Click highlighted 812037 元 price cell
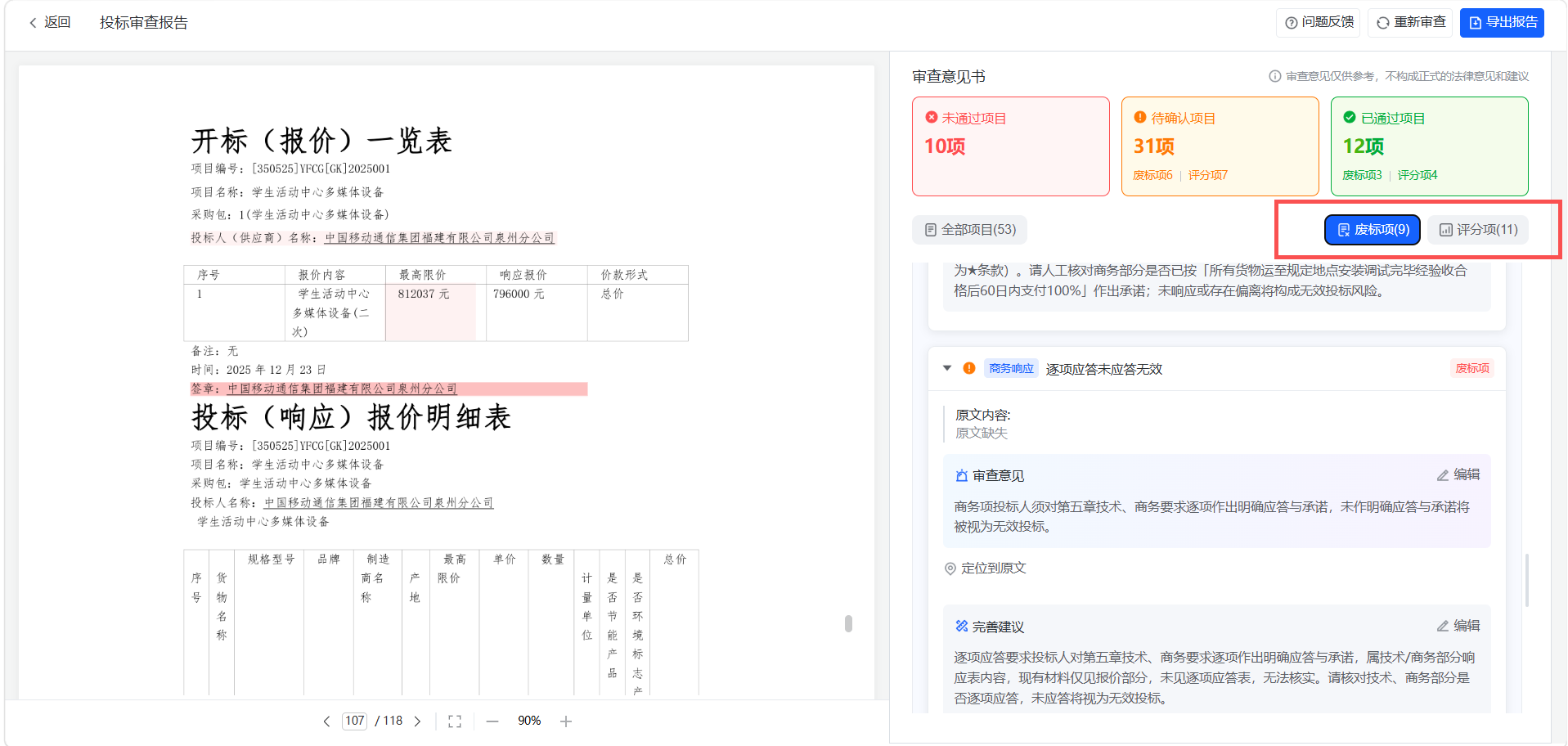This screenshot has width=1568, height=746. (431, 312)
